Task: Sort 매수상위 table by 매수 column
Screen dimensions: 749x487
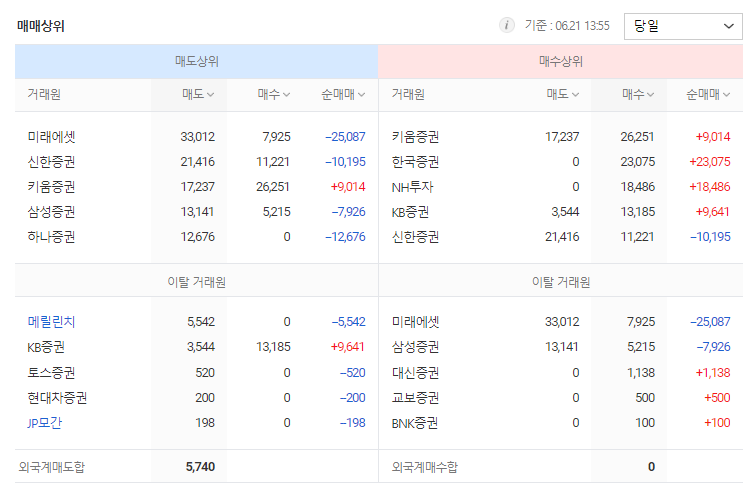Action: point(638,95)
